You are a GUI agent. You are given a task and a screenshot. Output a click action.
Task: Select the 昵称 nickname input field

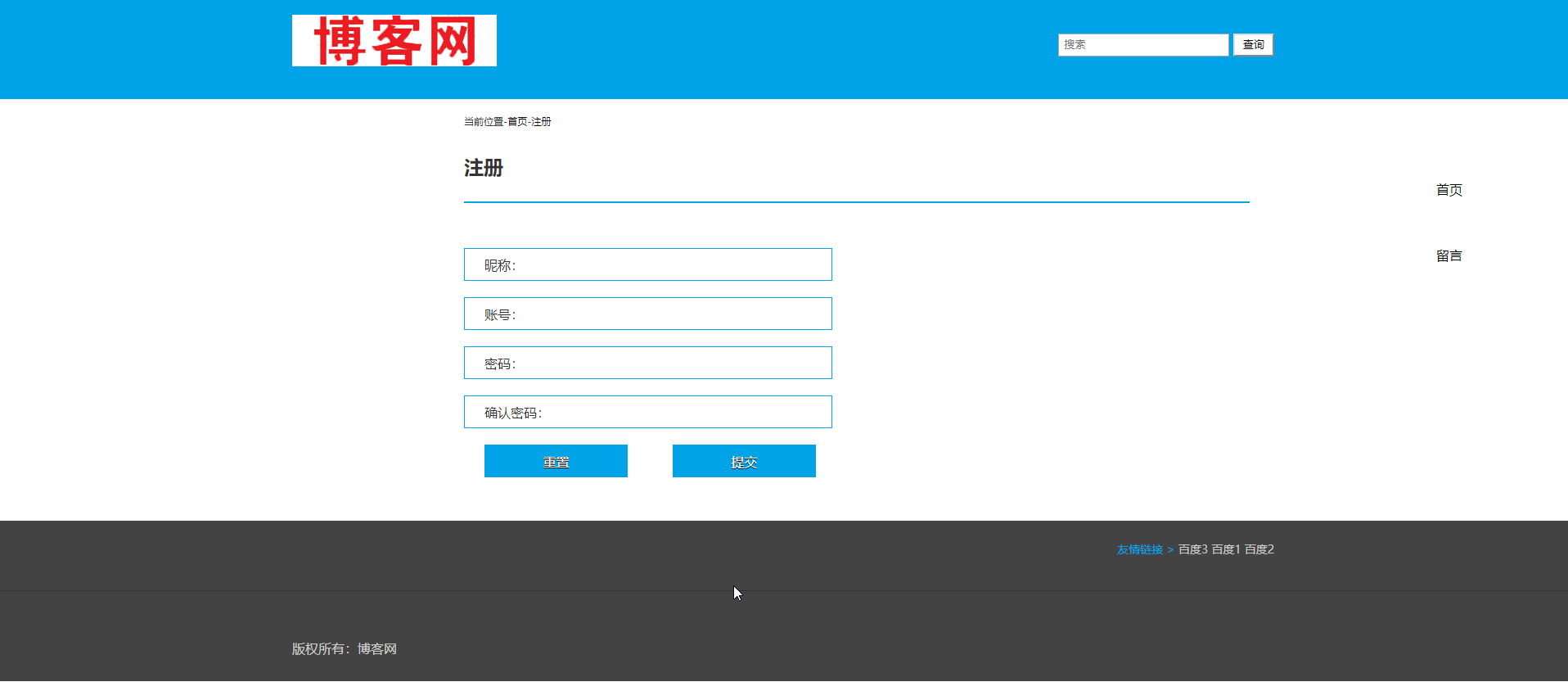671,265
